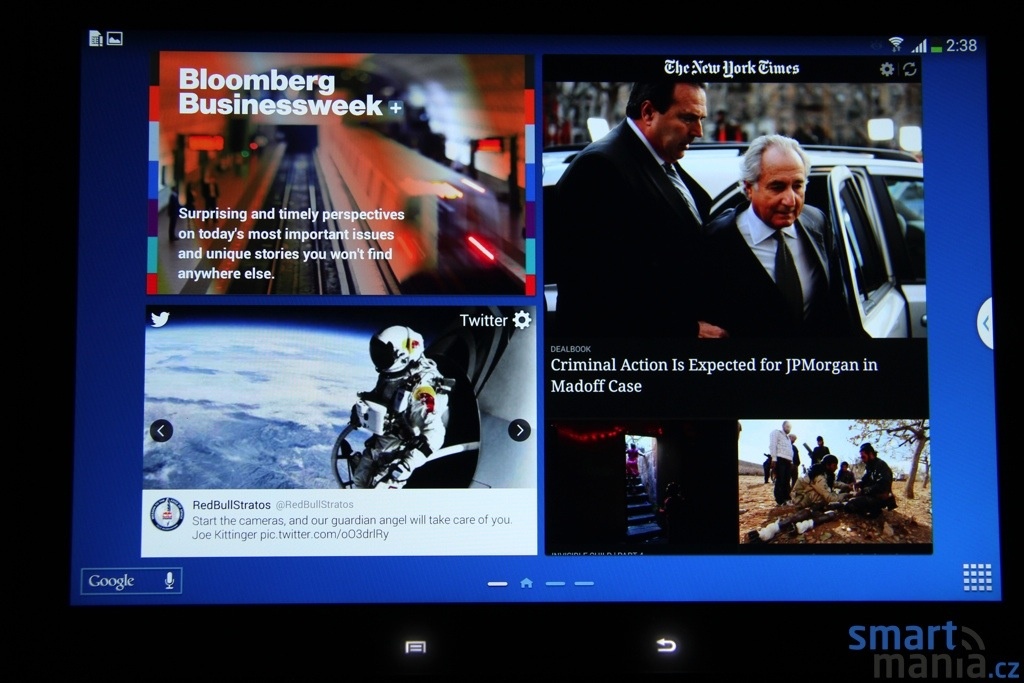Open the screenshot image notification icon
Image resolution: width=1024 pixels, height=683 pixels.
click(x=115, y=39)
